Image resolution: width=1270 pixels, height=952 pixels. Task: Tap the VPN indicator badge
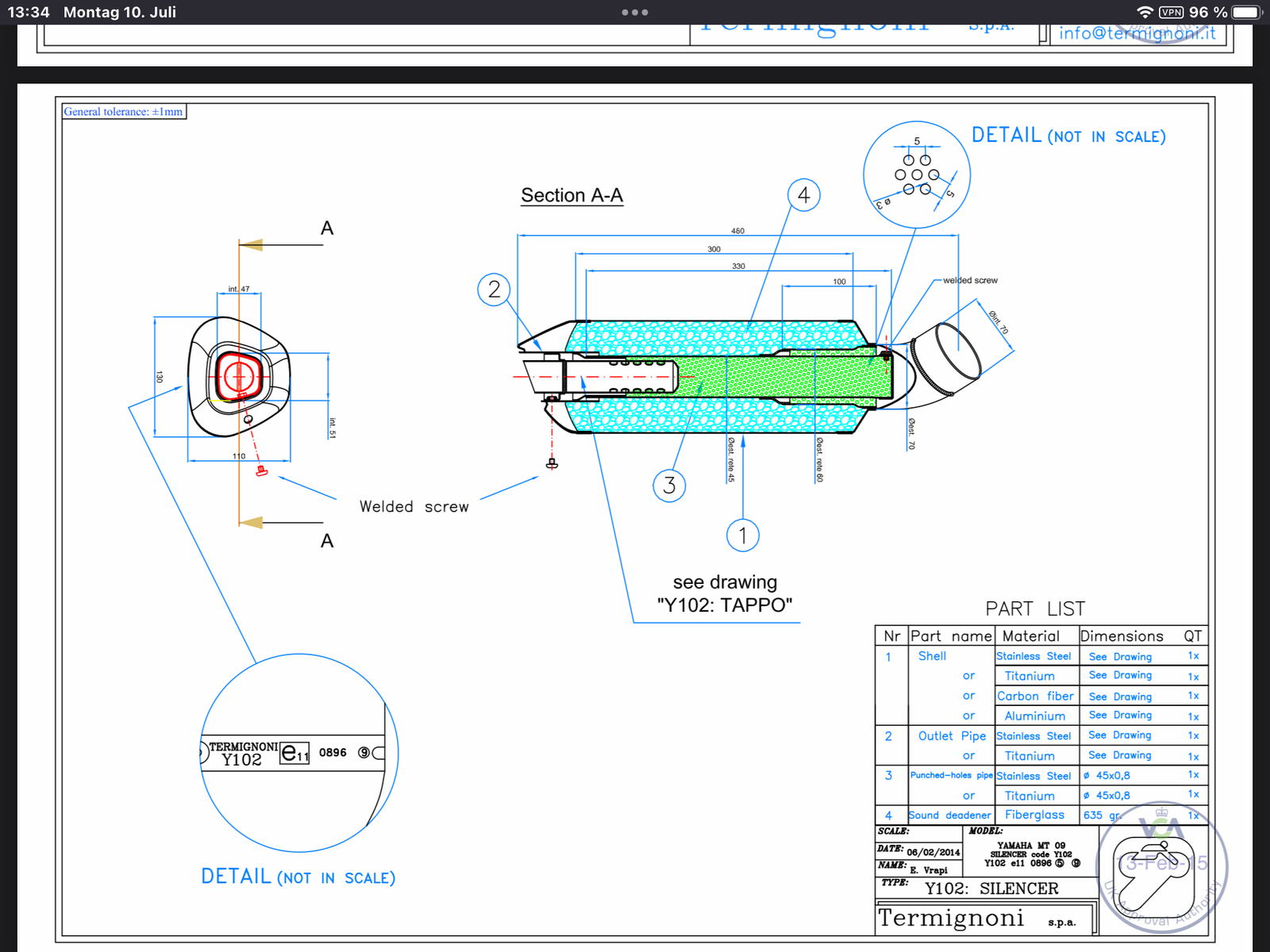click(x=1171, y=13)
